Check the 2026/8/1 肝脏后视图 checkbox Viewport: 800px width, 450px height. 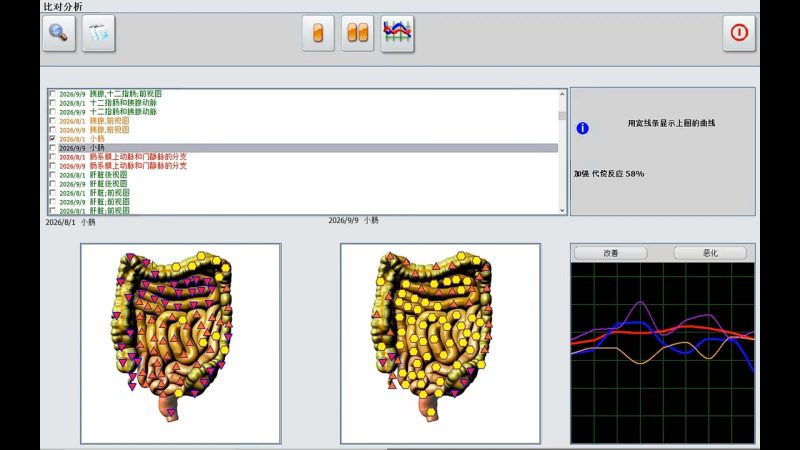pos(53,174)
